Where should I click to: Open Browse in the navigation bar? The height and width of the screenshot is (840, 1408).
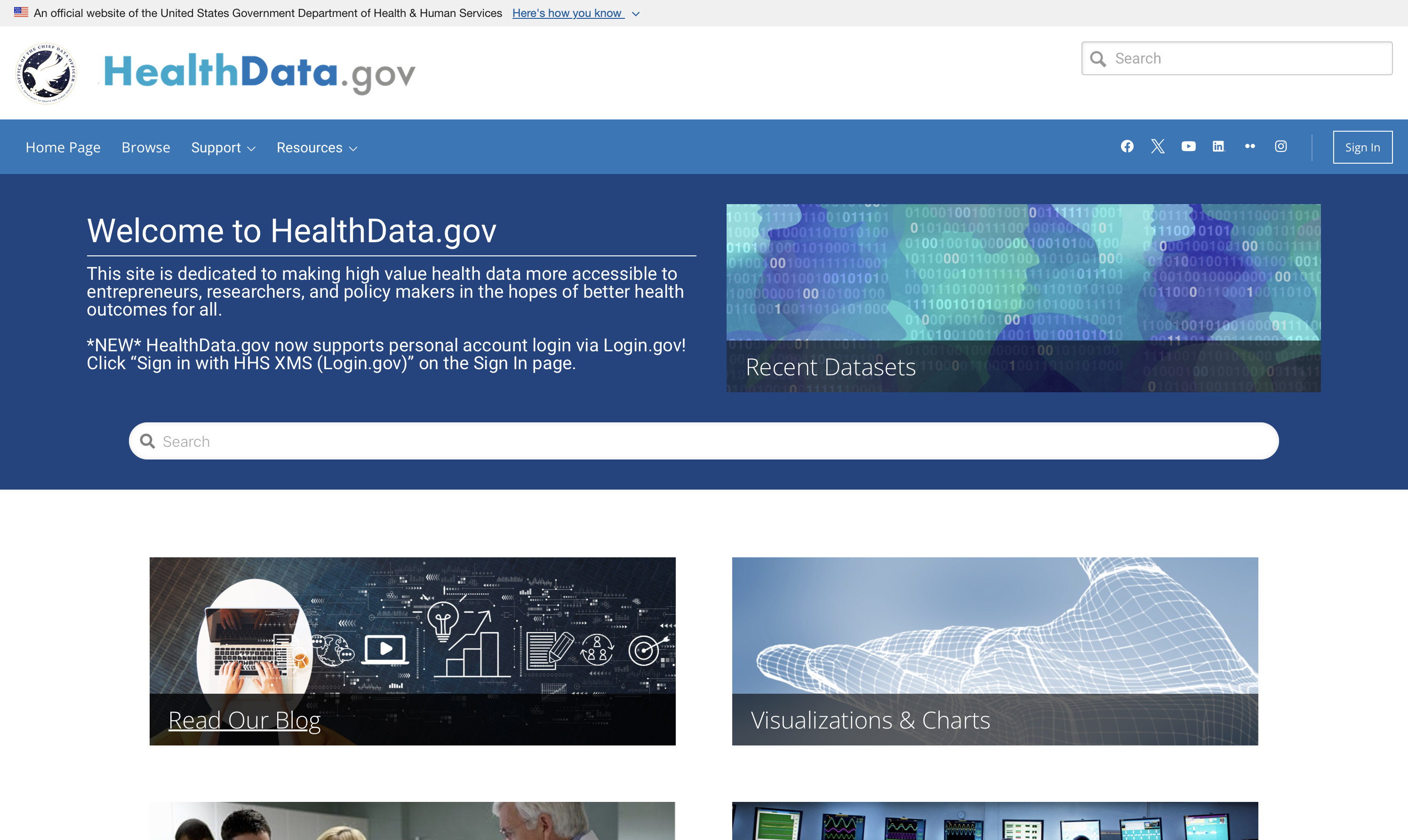click(145, 147)
